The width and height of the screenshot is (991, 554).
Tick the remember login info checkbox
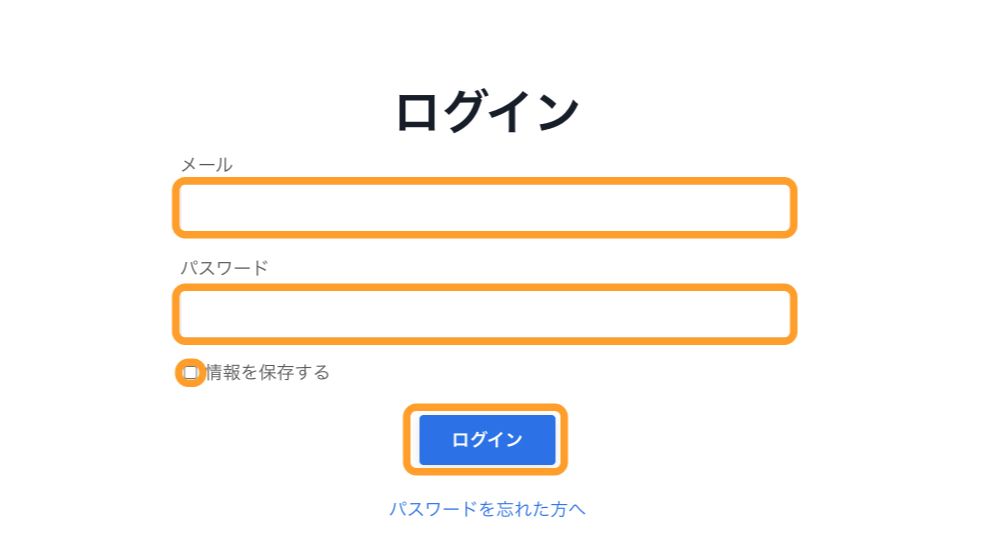click(x=190, y=373)
